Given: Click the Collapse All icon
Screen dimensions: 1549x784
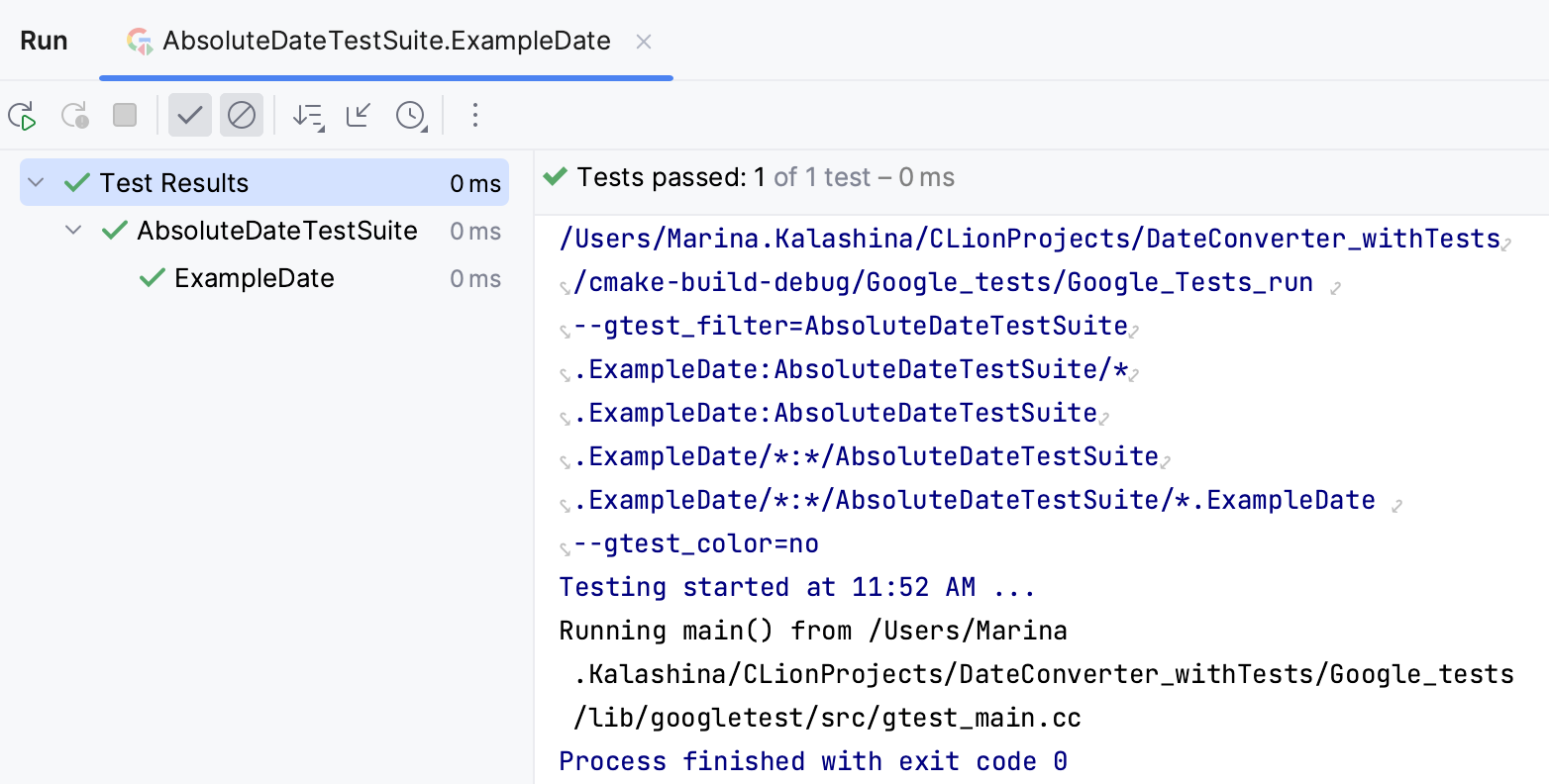Looking at the screenshot, I should tap(359, 116).
